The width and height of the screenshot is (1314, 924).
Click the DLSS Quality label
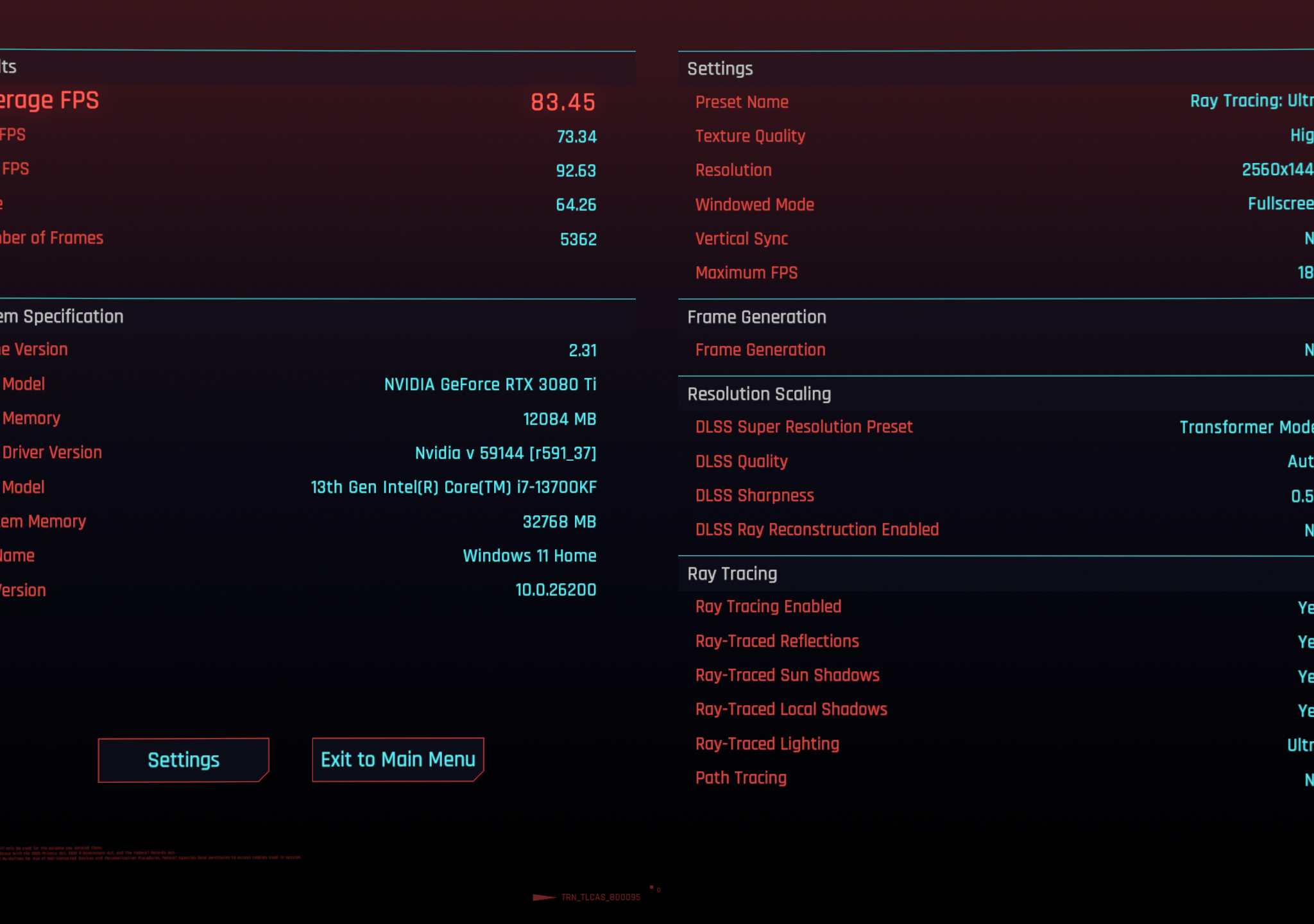tap(742, 461)
